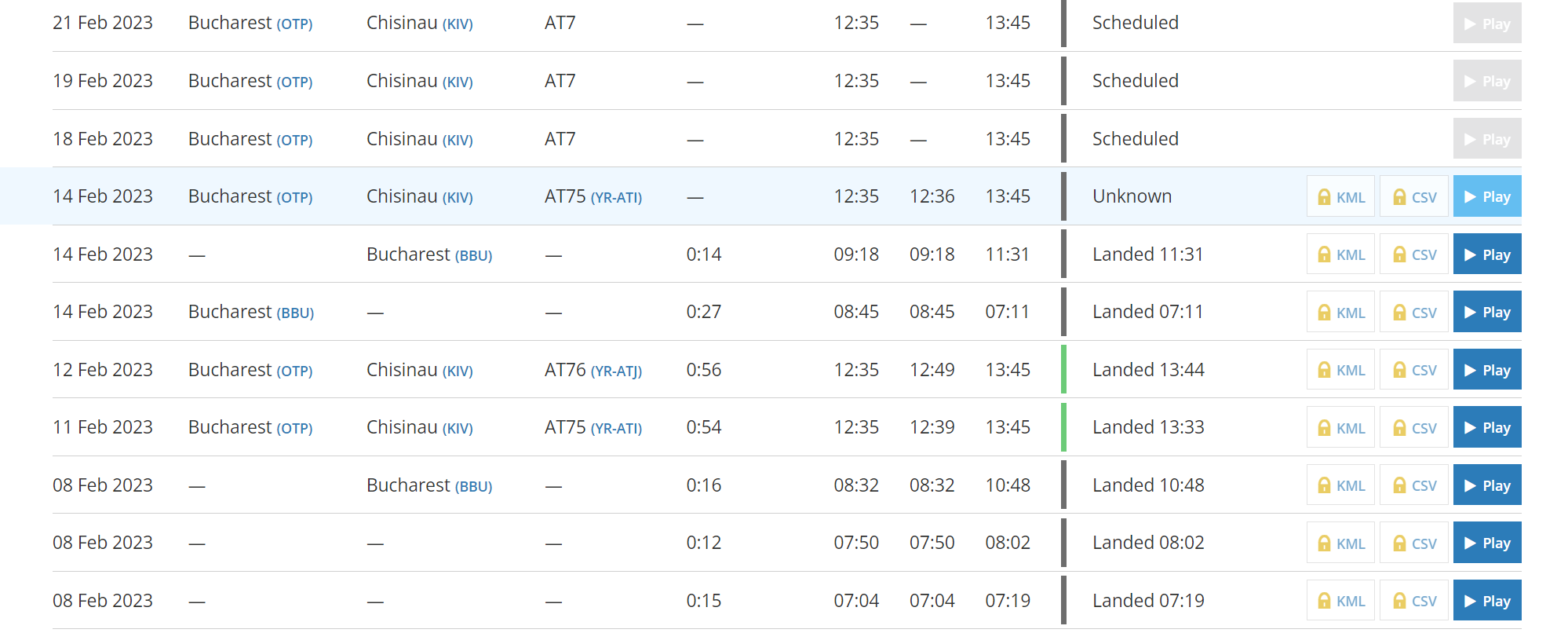The height and width of the screenshot is (633, 1568).
Task: Play flight that landed at 13:44
Action: coord(1486,370)
